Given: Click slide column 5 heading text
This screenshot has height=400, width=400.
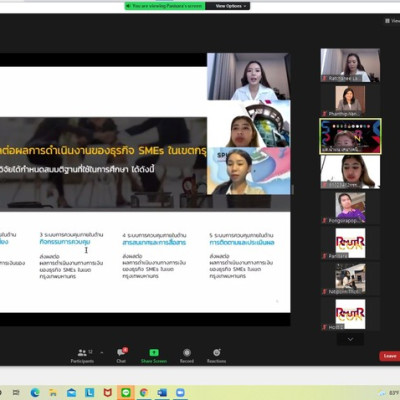Looking at the screenshot, I should [242, 242].
